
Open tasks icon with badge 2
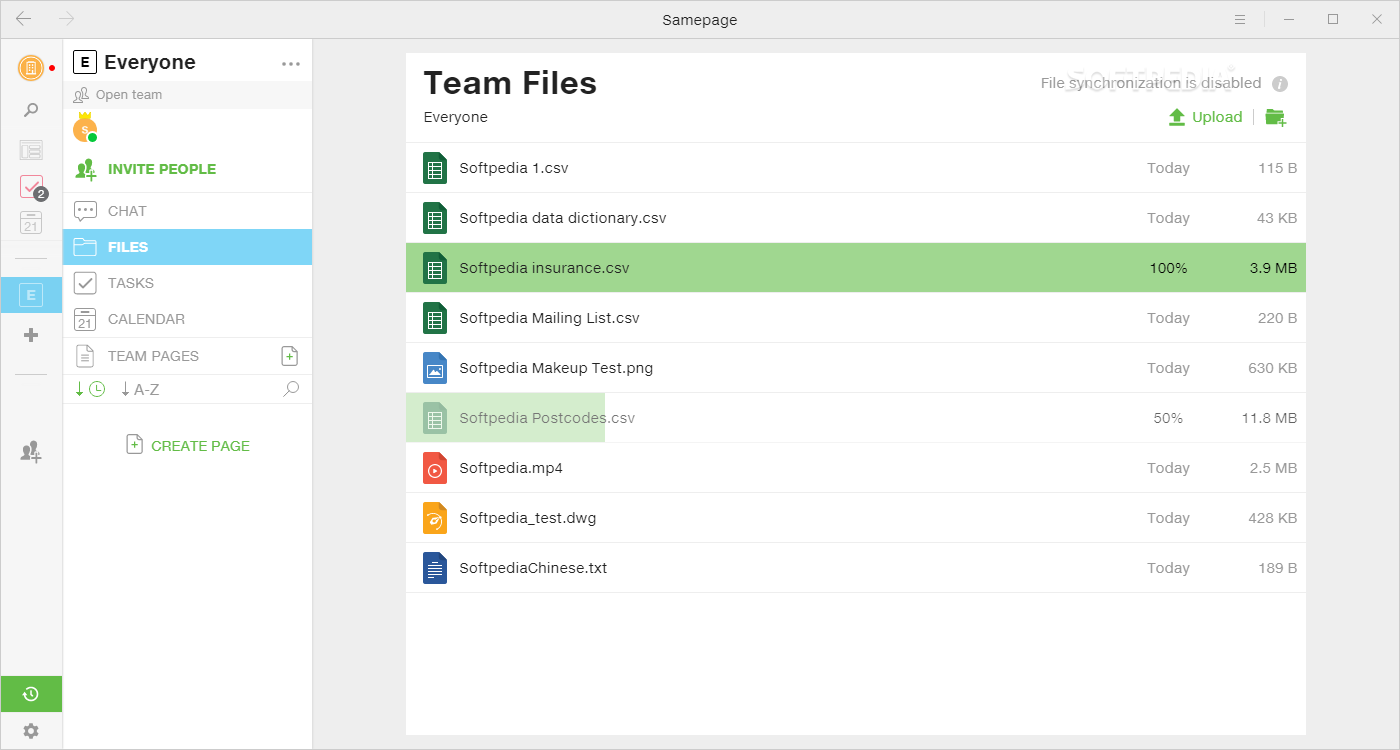point(32,187)
